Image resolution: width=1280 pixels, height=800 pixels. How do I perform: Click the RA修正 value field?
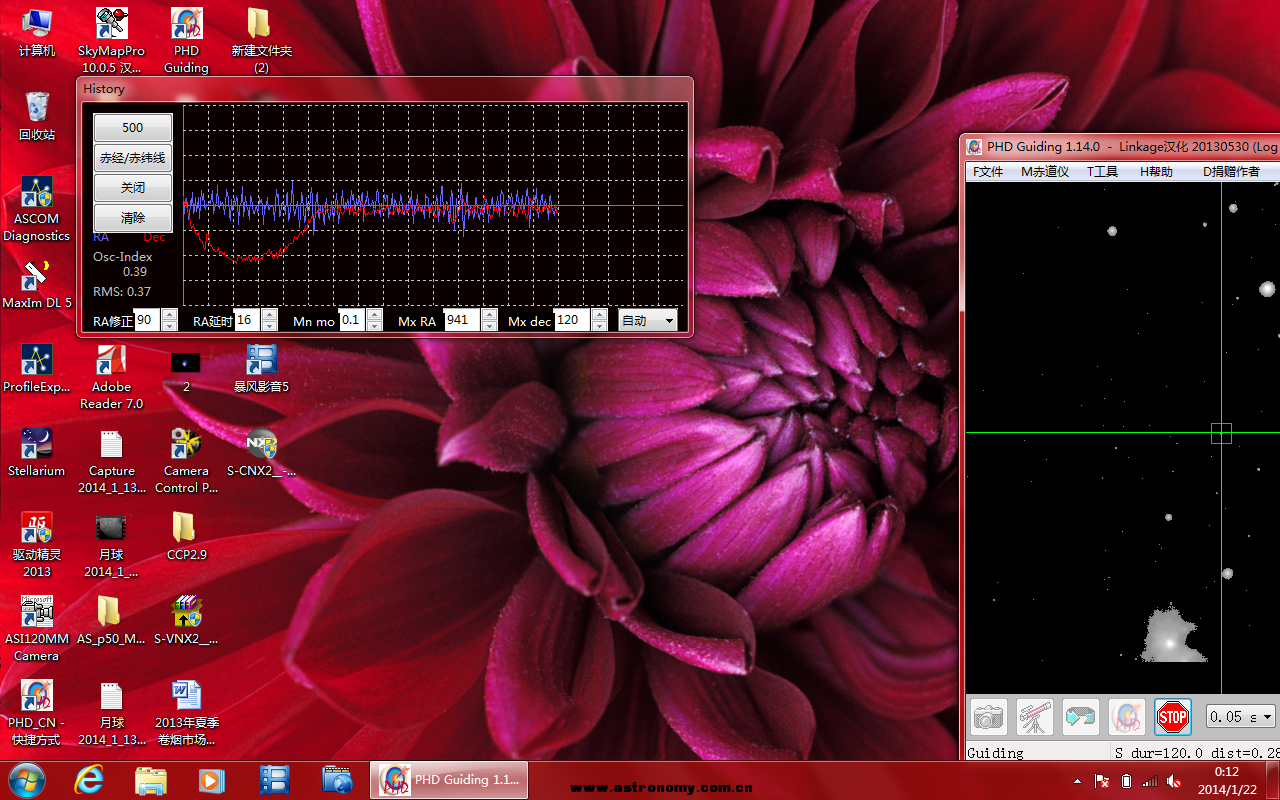(x=146, y=320)
